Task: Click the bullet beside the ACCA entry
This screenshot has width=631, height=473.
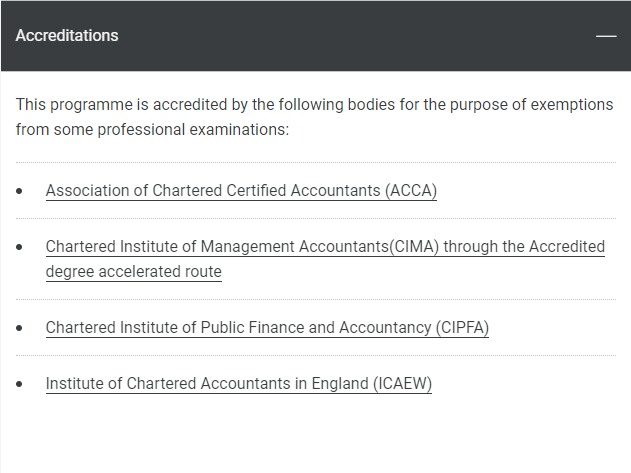Action: [19, 191]
